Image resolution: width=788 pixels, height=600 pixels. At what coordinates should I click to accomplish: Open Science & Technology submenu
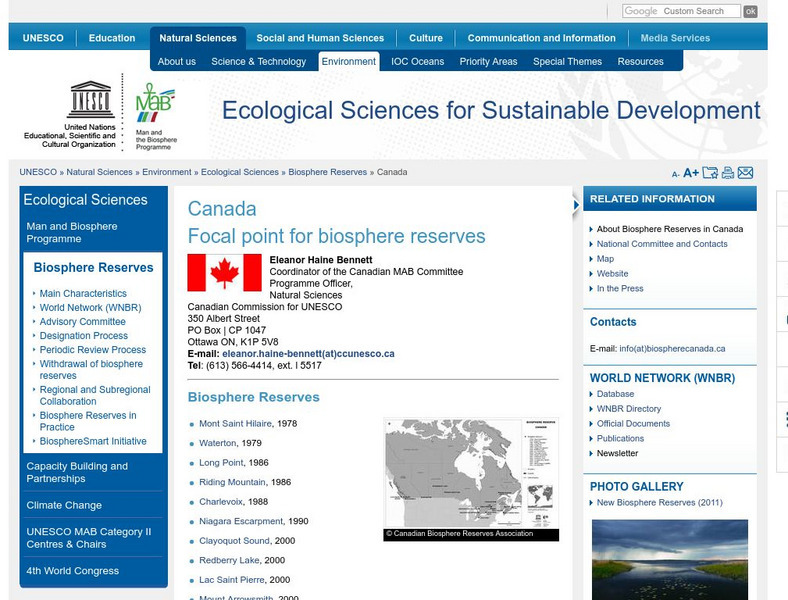coord(258,62)
